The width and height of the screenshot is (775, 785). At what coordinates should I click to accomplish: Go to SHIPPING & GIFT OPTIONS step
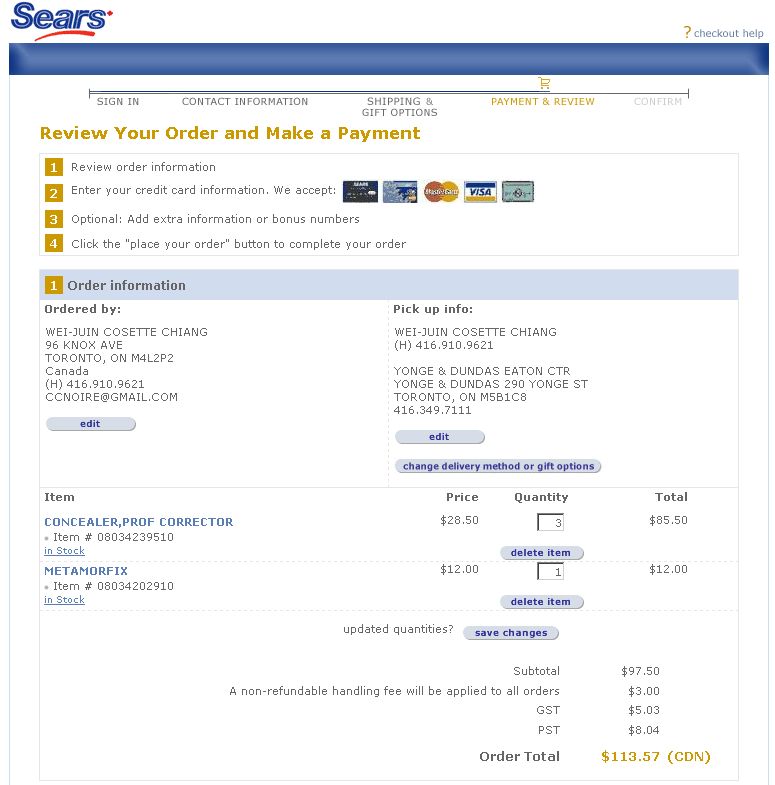click(400, 107)
